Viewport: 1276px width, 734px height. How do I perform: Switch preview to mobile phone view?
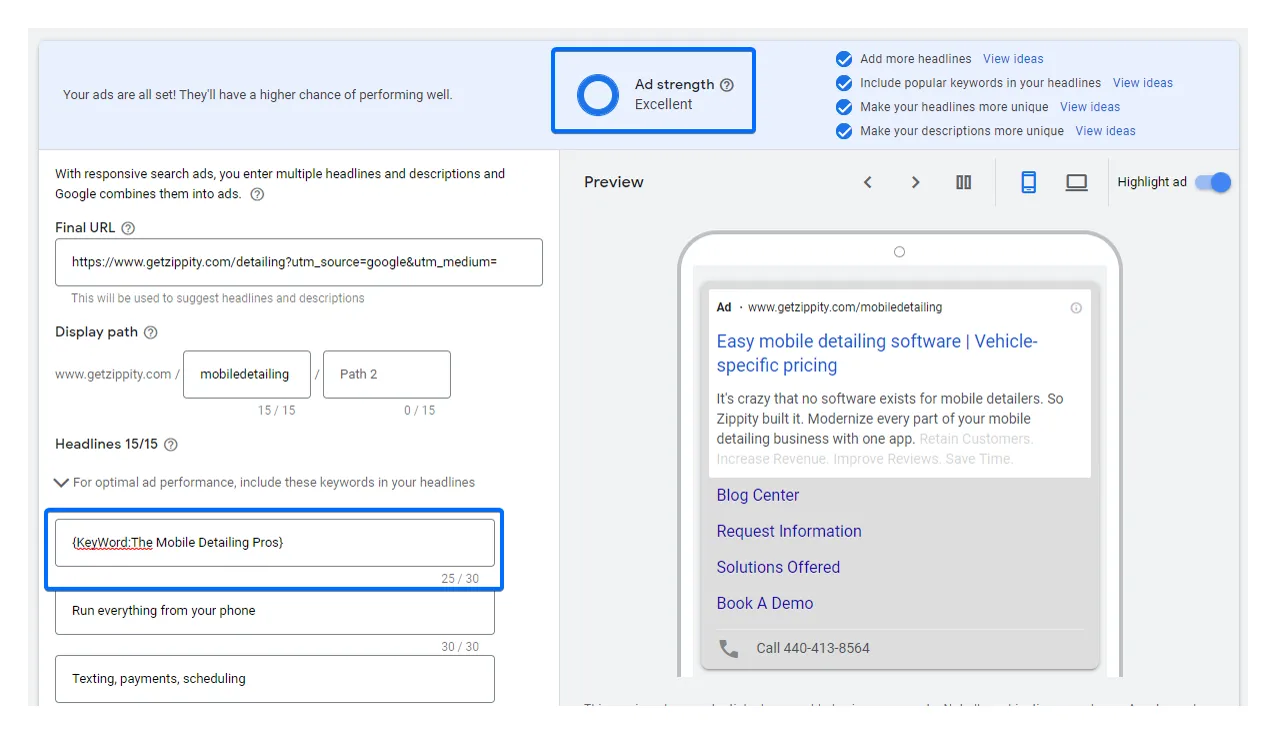[x=1028, y=182]
